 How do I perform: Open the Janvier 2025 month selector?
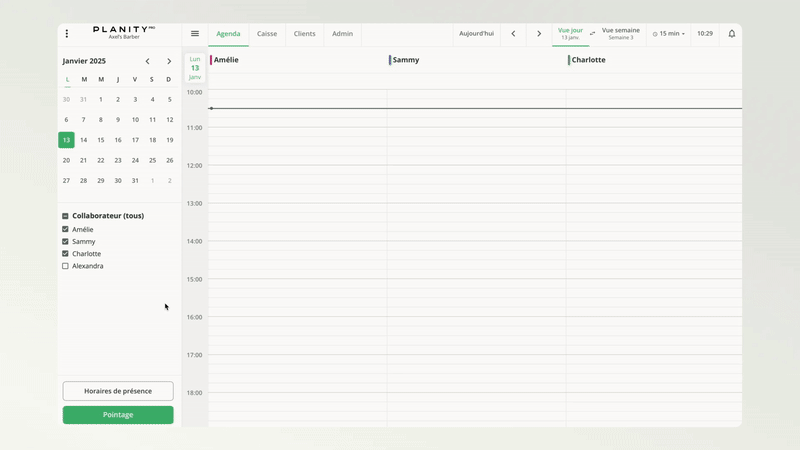[84, 61]
